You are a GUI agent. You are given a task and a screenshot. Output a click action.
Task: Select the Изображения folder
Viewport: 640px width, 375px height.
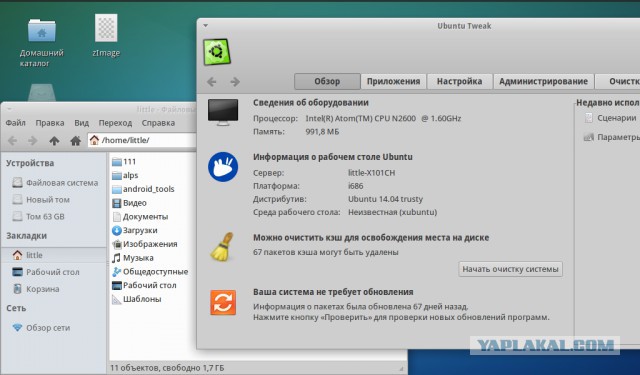point(144,244)
